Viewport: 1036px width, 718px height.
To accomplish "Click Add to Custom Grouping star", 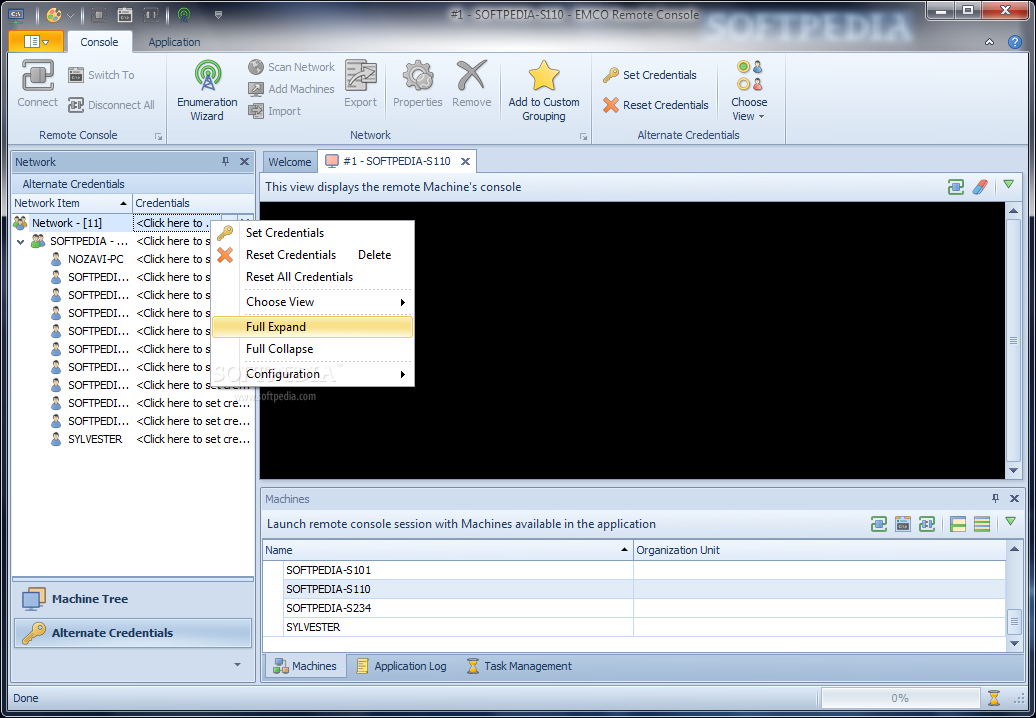I will 544,90.
